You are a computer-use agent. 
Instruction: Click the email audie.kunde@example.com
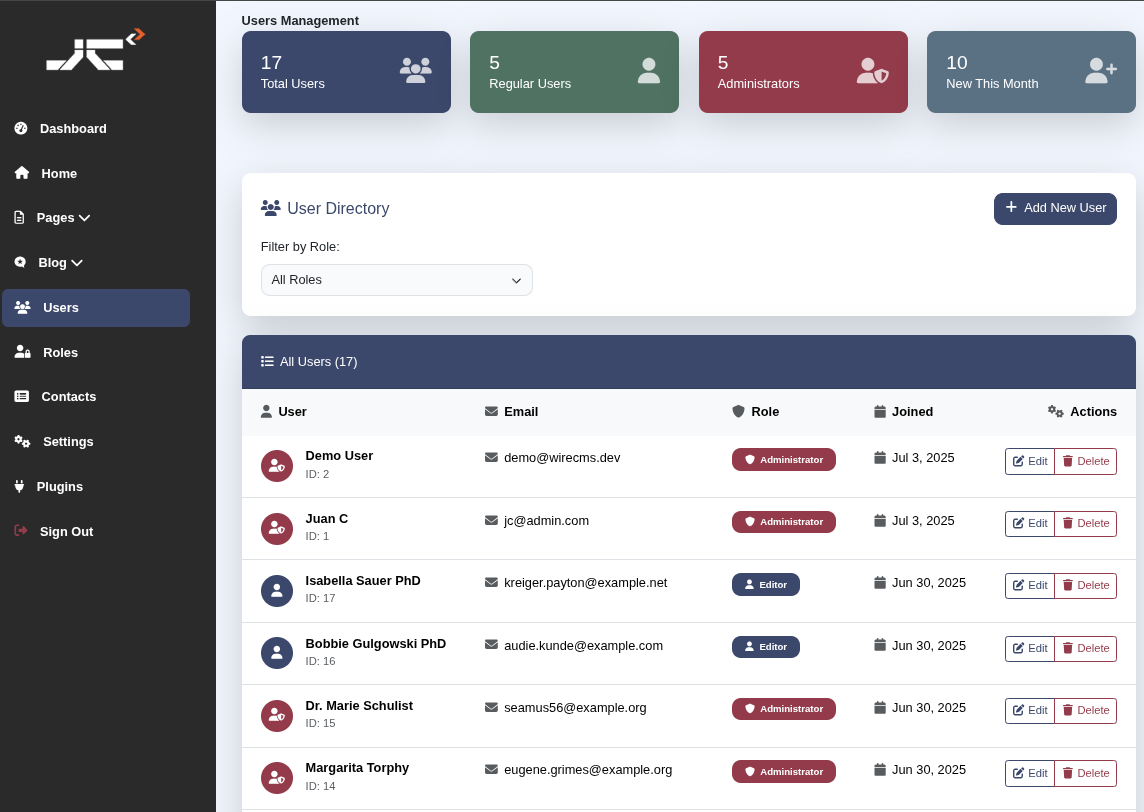[584, 646]
